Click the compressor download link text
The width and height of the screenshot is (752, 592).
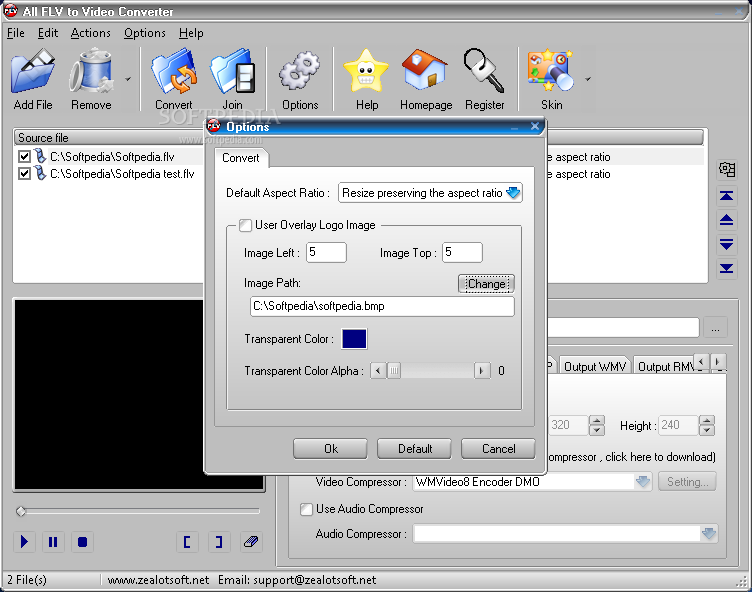pos(632,457)
